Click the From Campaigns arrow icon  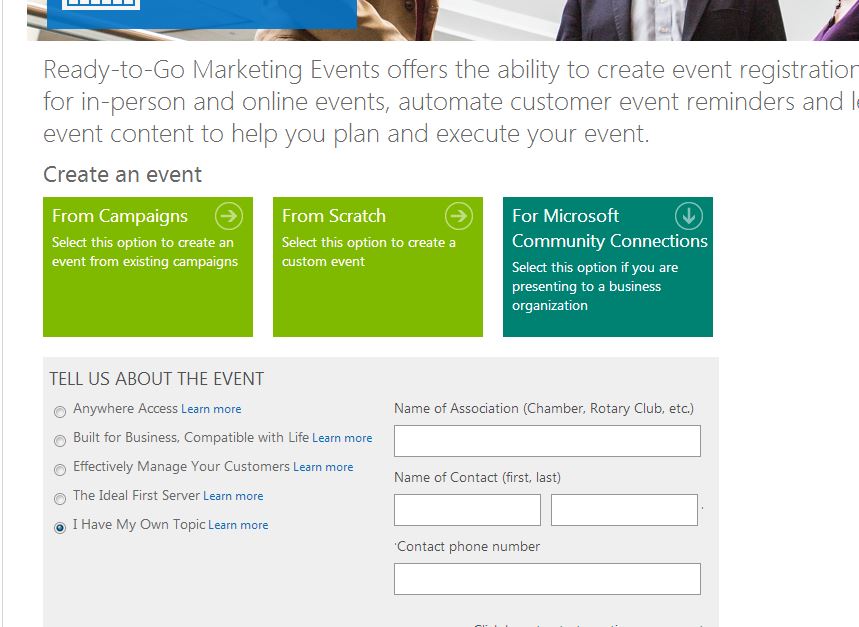(x=228, y=216)
